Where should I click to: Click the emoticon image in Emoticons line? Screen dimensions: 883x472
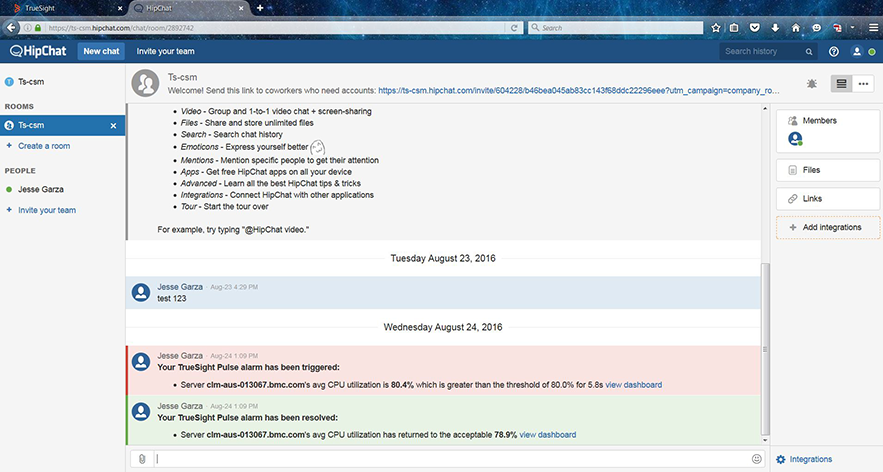[318, 148]
